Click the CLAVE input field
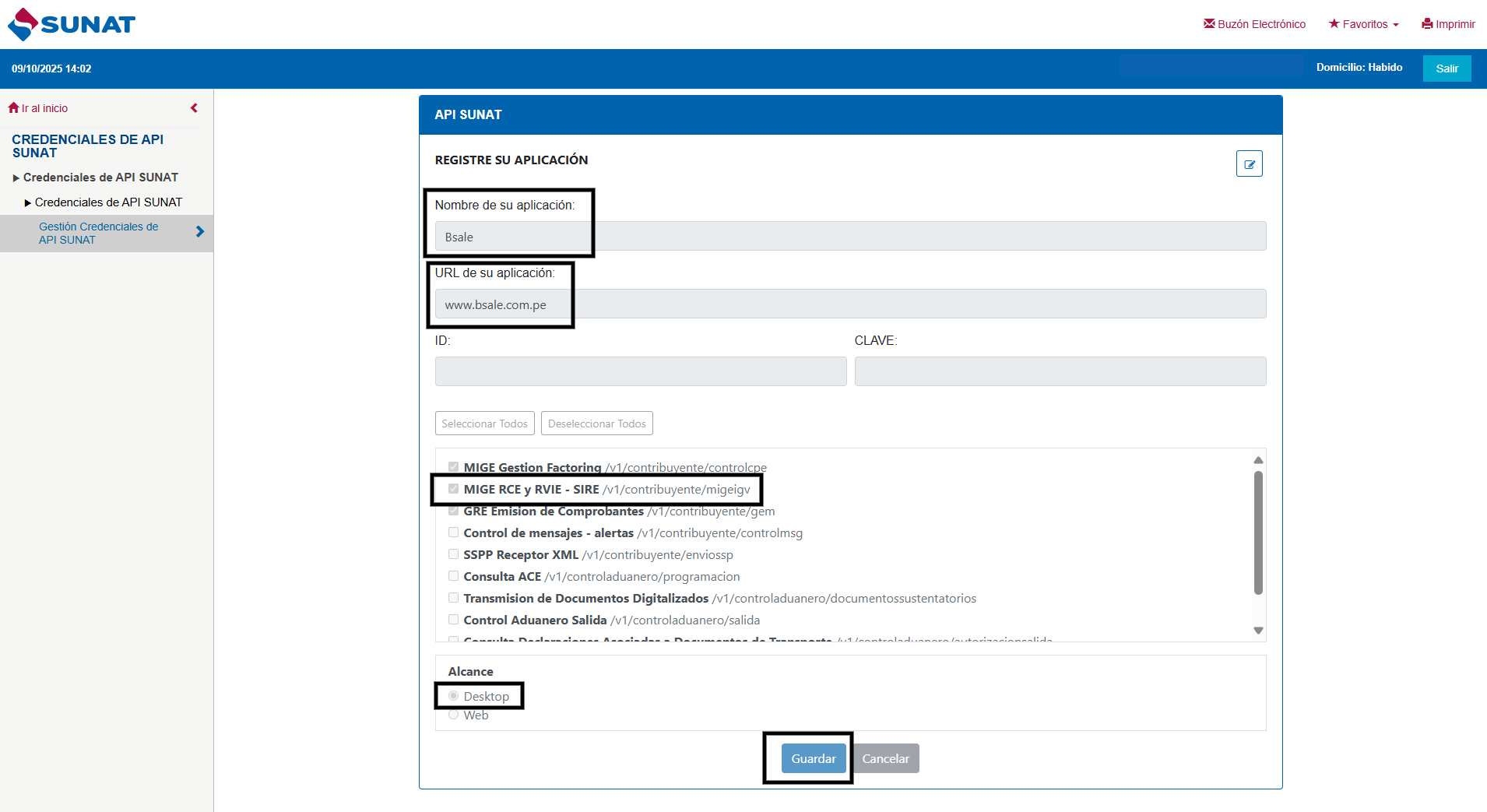This screenshot has width=1487, height=812. [x=1060, y=371]
